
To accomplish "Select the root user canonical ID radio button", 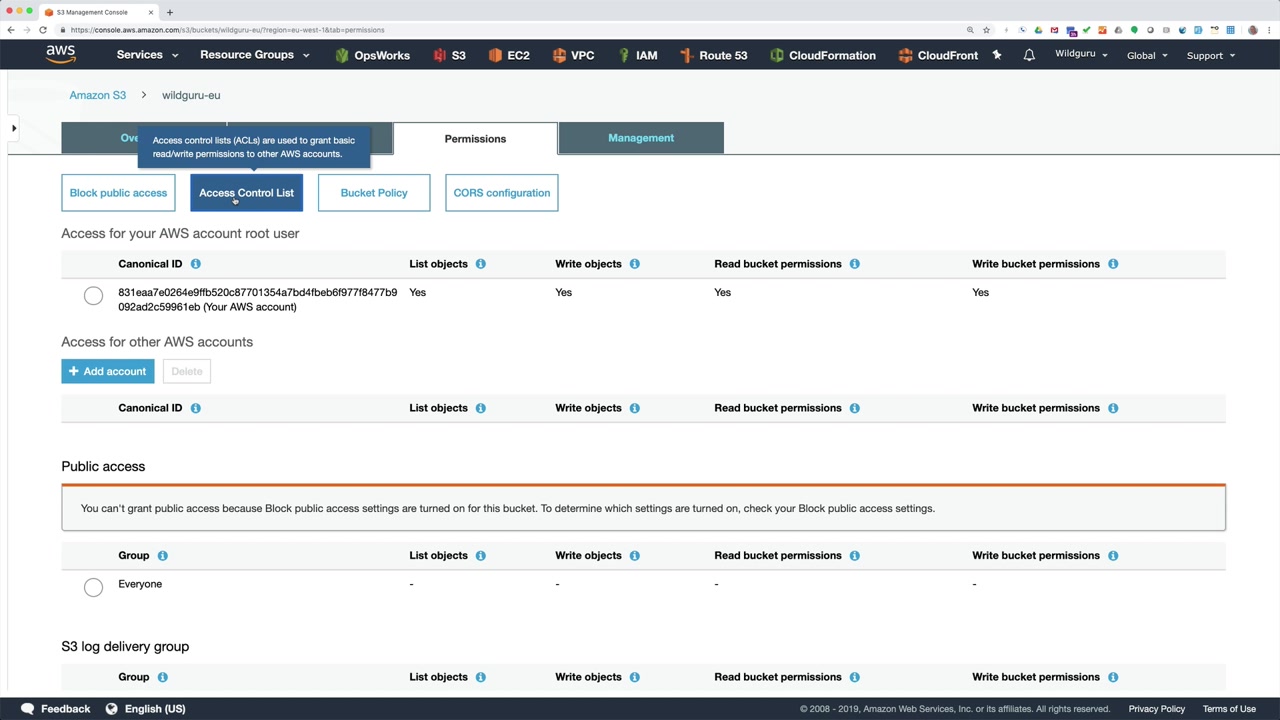I will click(x=93, y=295).
